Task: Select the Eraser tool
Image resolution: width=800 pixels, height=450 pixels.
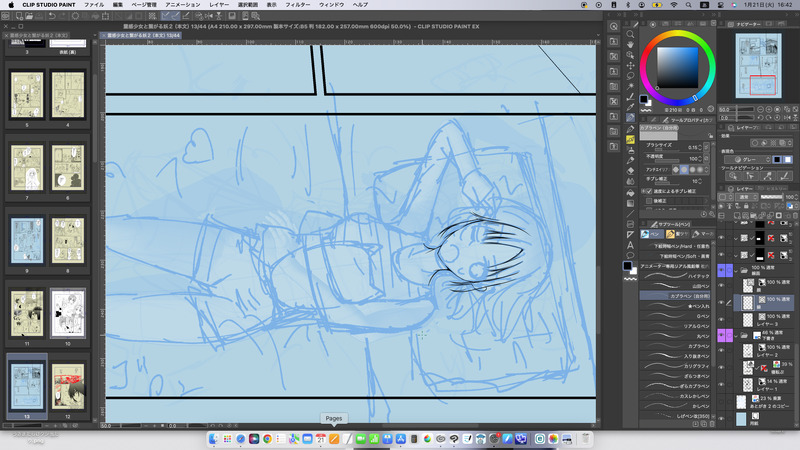Action: [630, 170]
